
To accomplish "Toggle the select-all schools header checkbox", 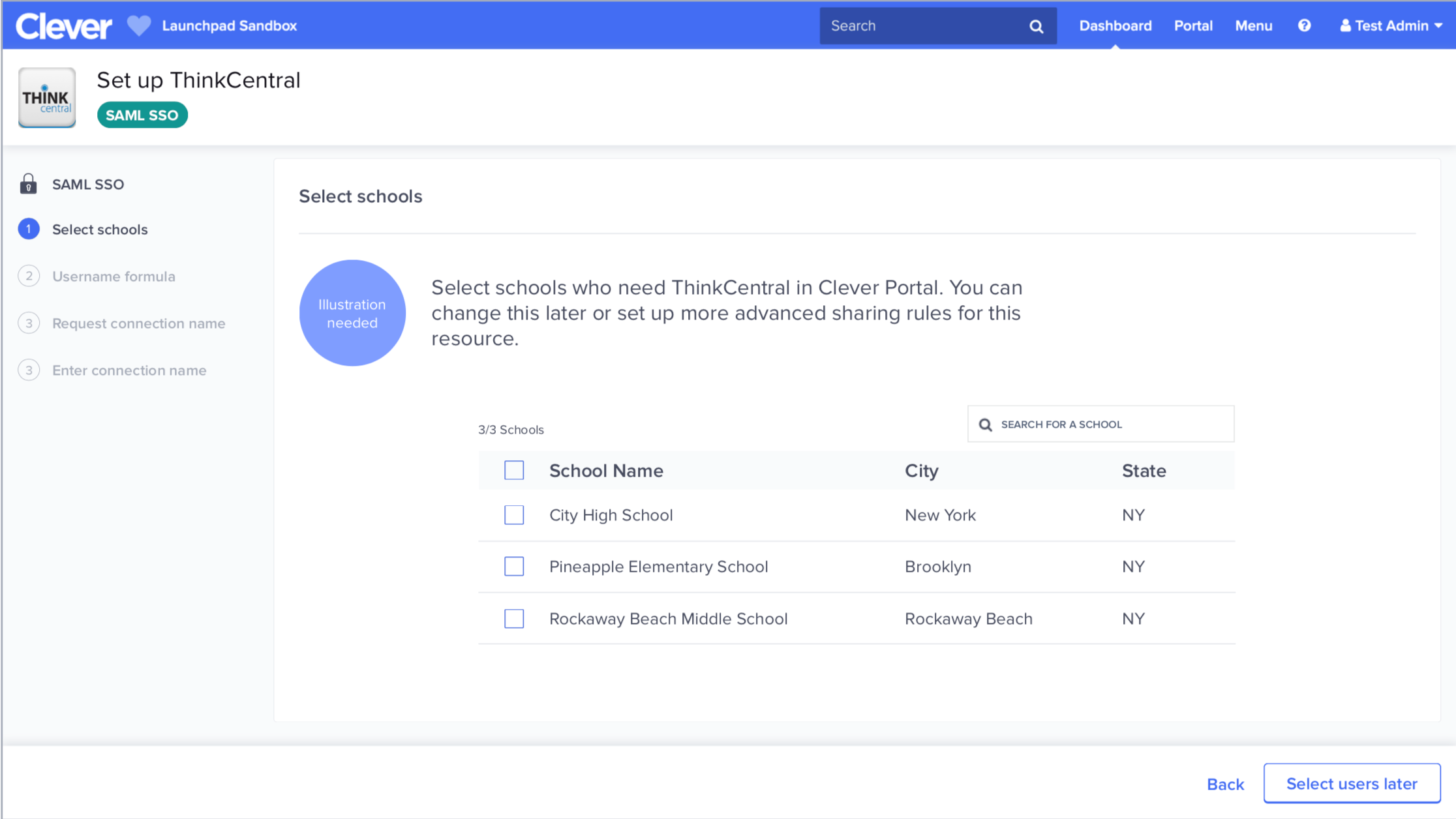I will click(514, 470).
